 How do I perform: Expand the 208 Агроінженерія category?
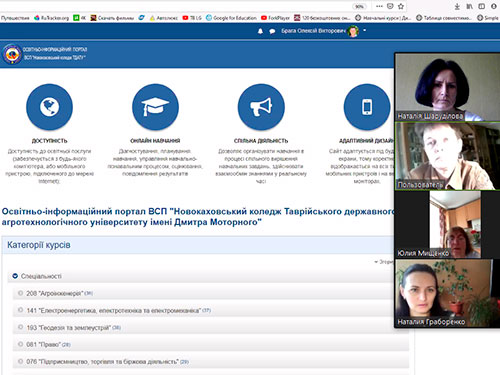[20, 293]
